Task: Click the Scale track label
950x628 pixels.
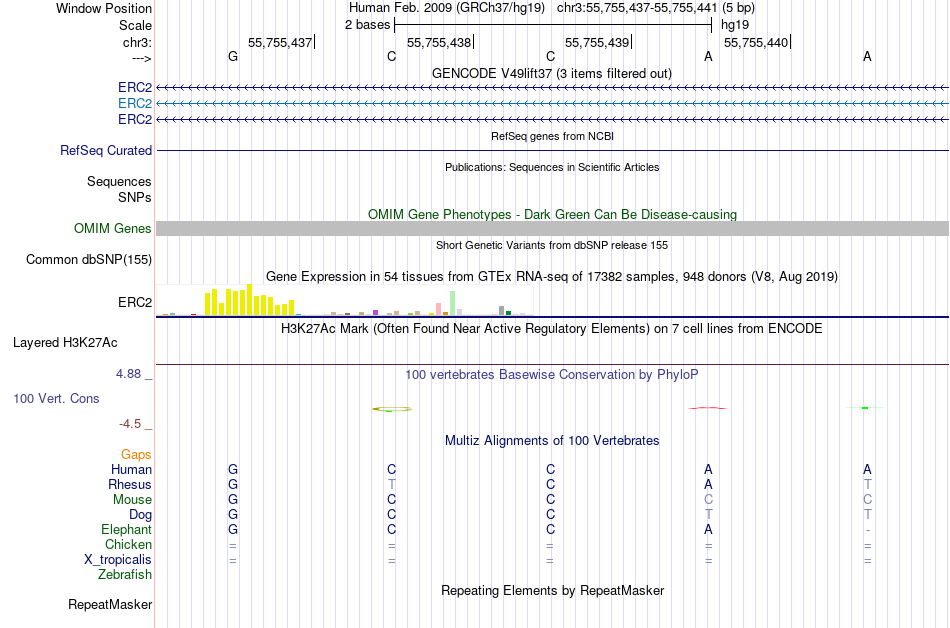Action: coord(135,25)
